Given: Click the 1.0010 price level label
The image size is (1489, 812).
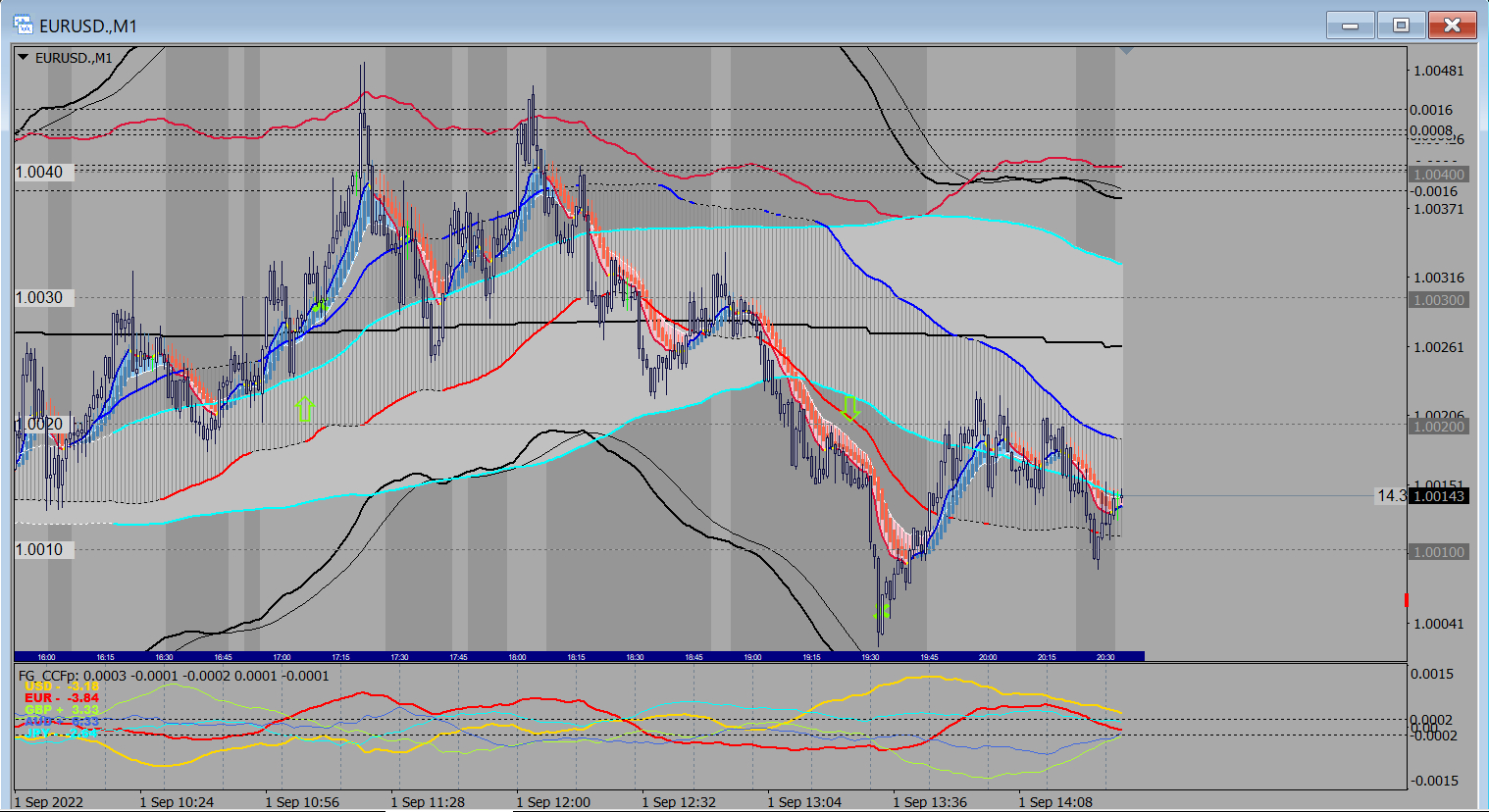Looking at the screenshot, I should click(39, 549).
